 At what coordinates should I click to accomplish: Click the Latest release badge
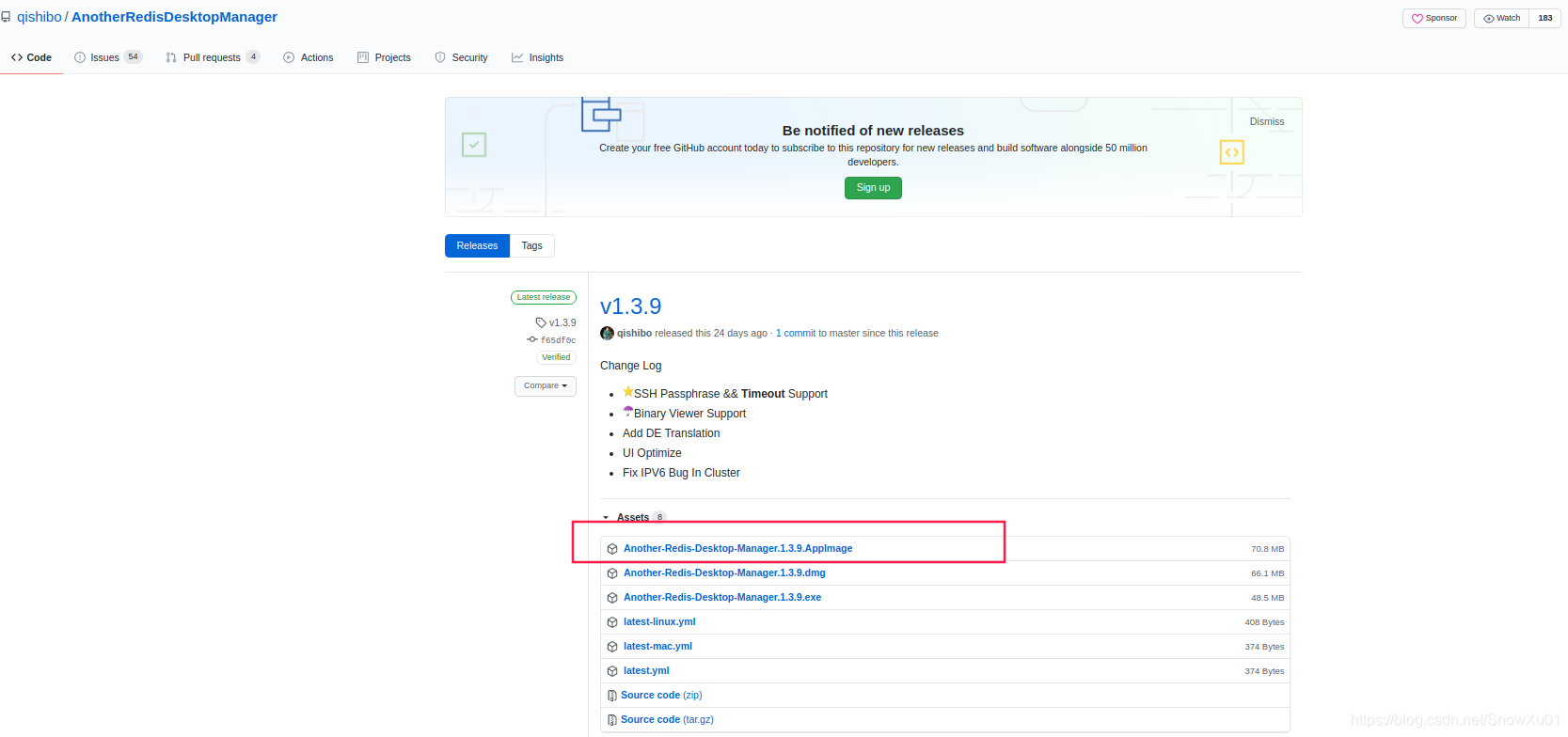click(544, 297)
